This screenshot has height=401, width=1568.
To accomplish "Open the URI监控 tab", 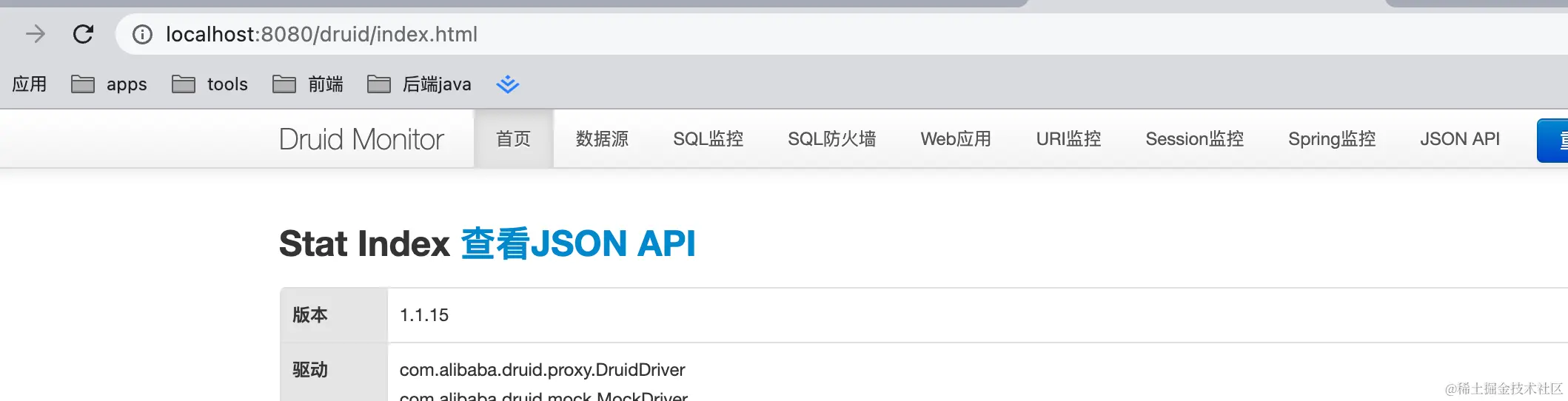I will click(1068, 139).
